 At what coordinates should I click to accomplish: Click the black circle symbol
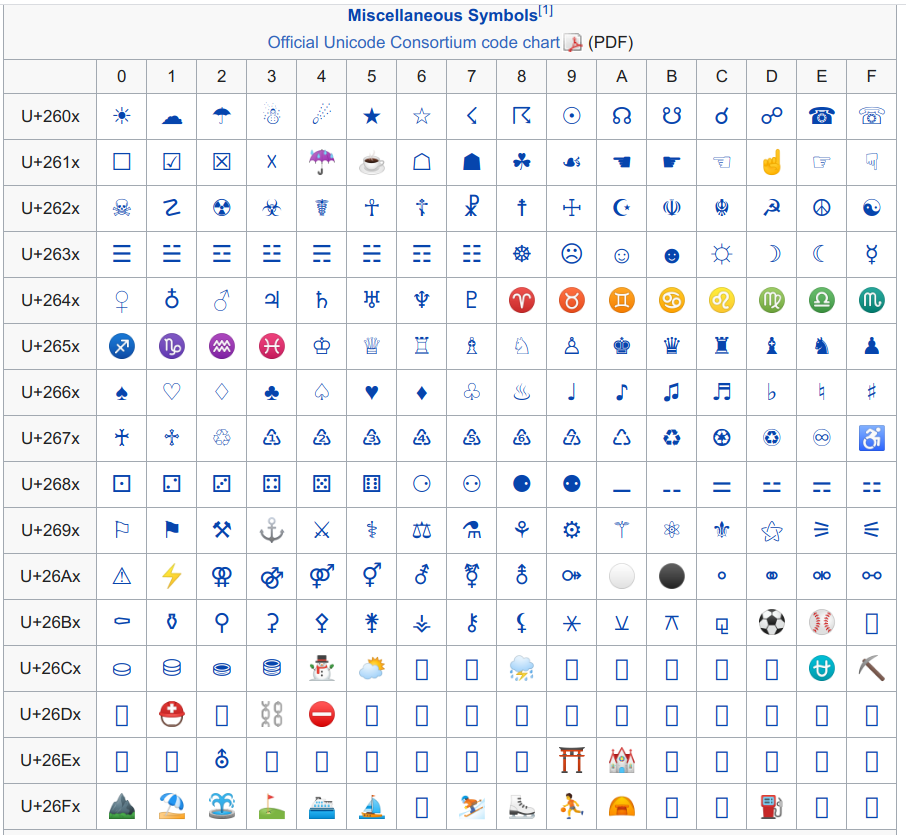tap(671, 576)
